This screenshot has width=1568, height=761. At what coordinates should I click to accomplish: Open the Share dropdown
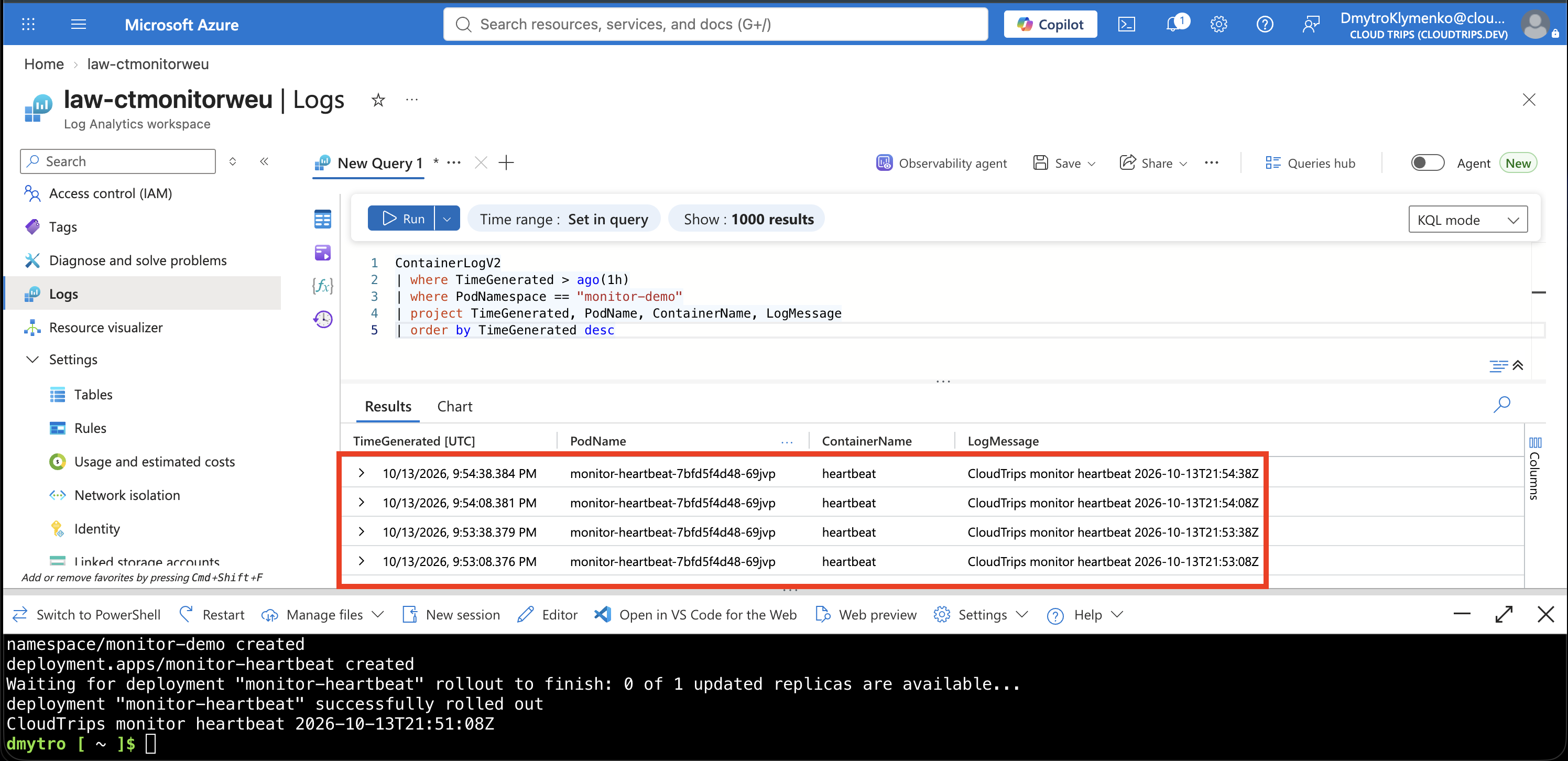[x=1153, y=162]
